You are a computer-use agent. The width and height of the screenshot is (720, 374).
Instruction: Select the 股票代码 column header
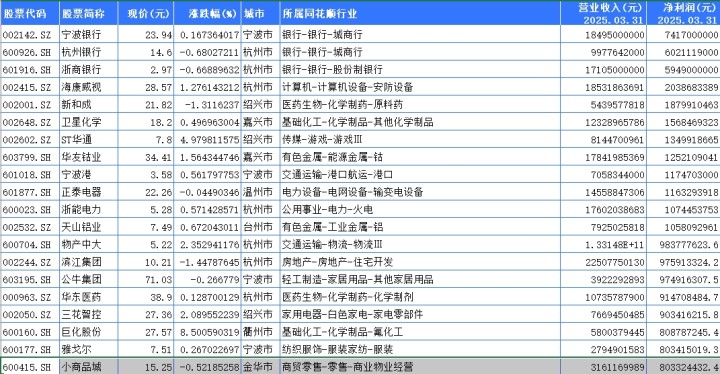[x=30, y=13]
